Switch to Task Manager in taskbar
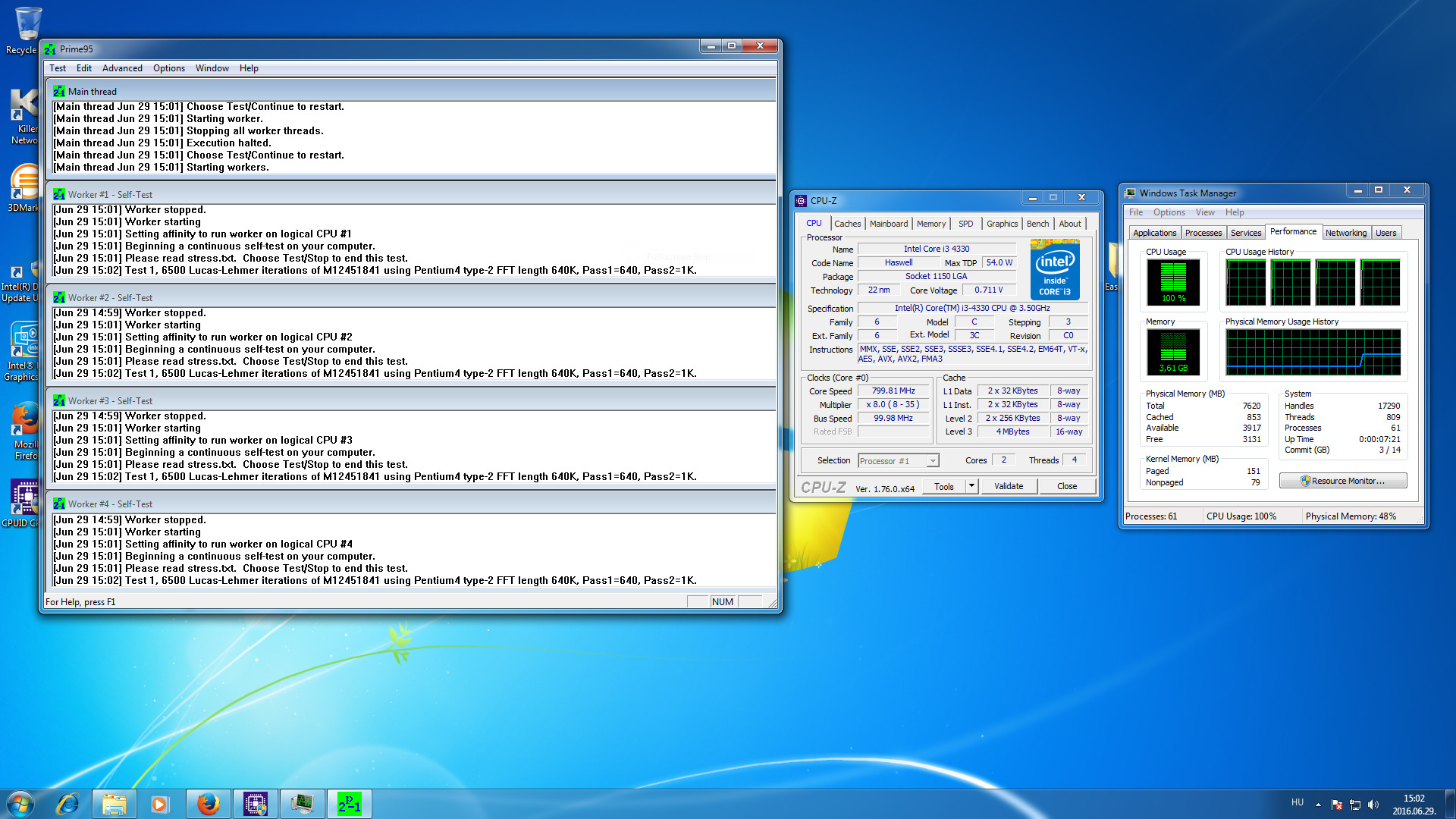Viewport: 1456px width, 819px height. (x=302, y=804)
